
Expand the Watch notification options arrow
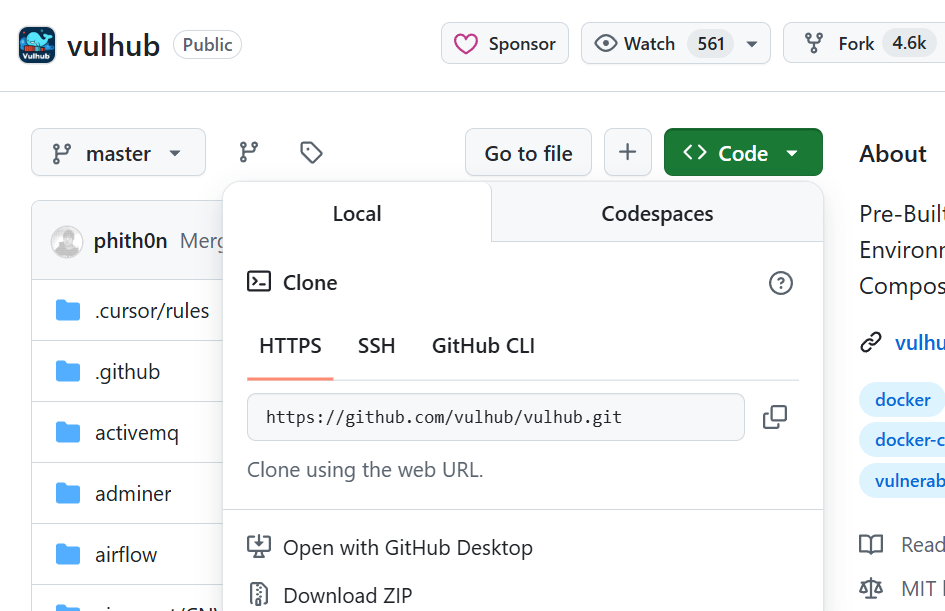(x=752, y=43)
